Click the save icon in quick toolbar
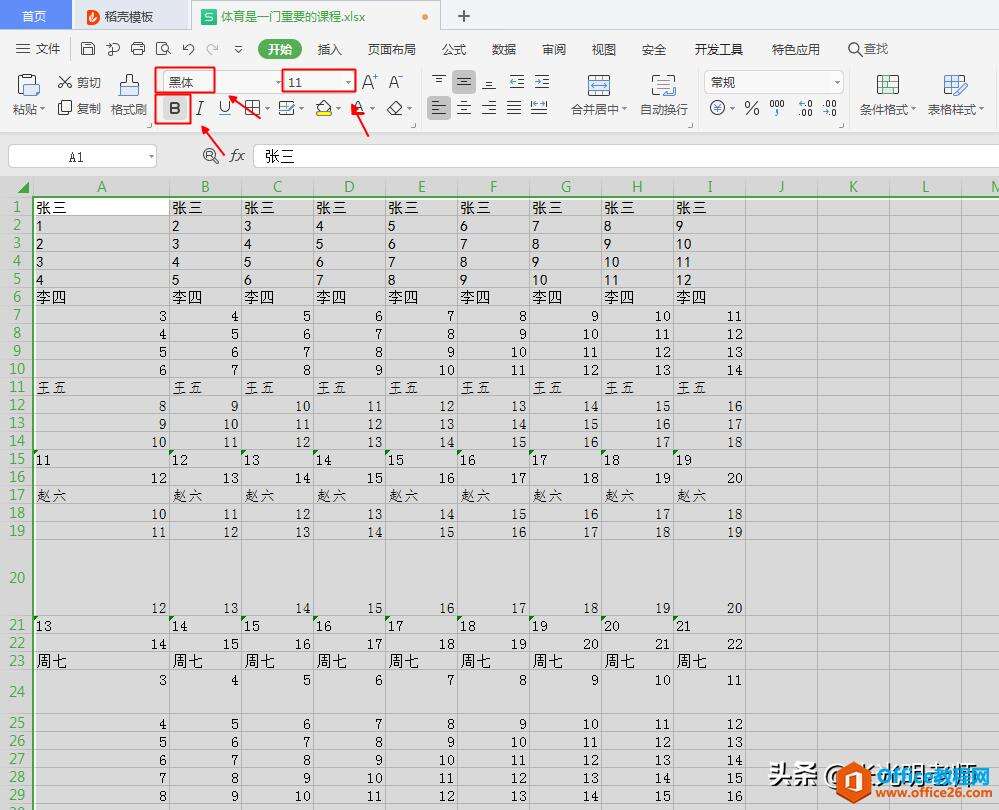The image size is (999, 810). 88,49
